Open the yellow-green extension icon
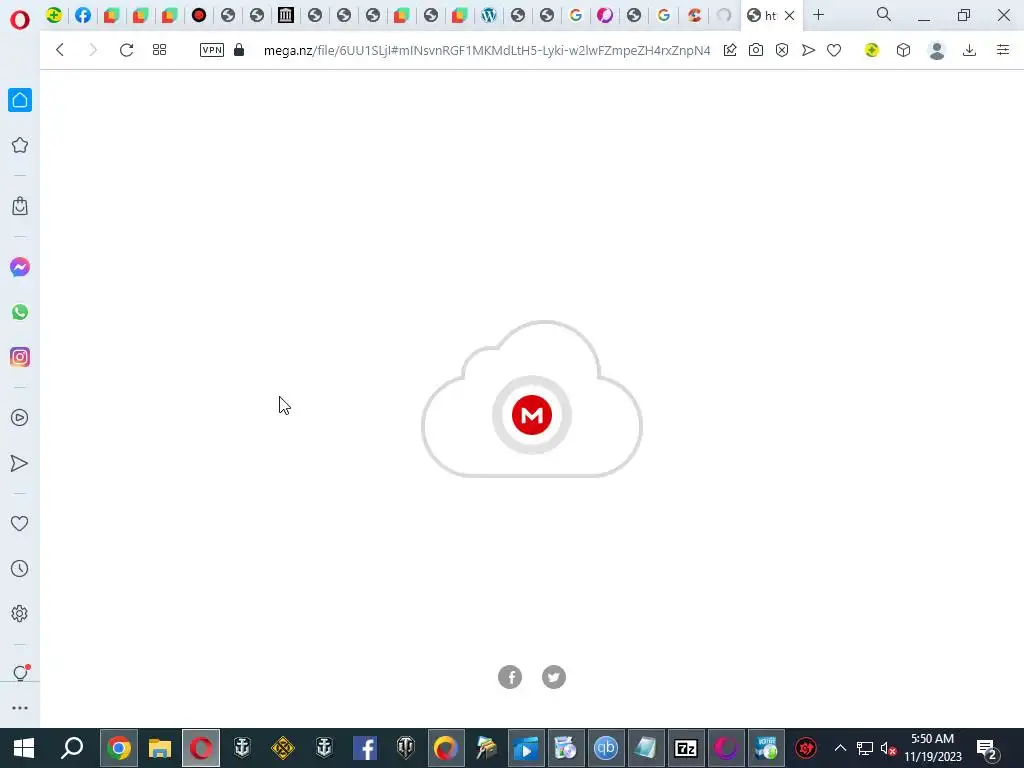 point(872,50)
